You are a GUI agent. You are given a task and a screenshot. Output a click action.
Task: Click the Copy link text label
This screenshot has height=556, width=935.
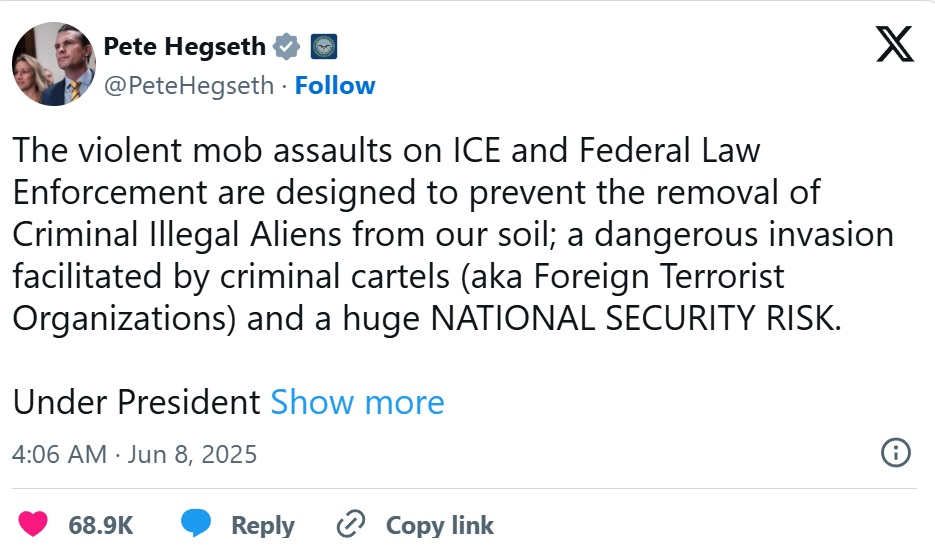[440, 525]
